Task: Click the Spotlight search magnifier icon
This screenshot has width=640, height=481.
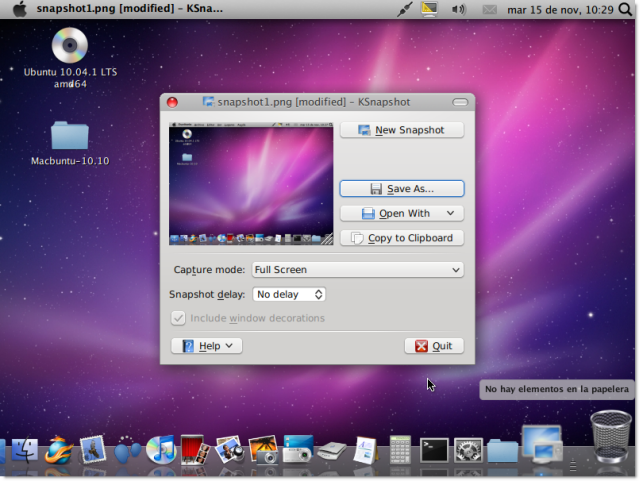Action: tap(625, 9)
